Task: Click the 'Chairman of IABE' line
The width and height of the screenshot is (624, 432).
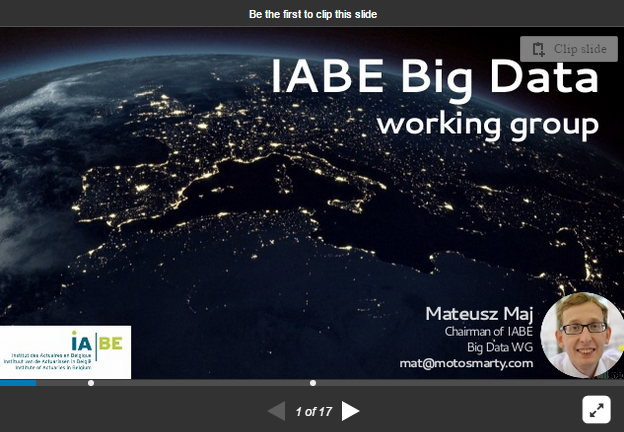Action: tap(489, 331)
